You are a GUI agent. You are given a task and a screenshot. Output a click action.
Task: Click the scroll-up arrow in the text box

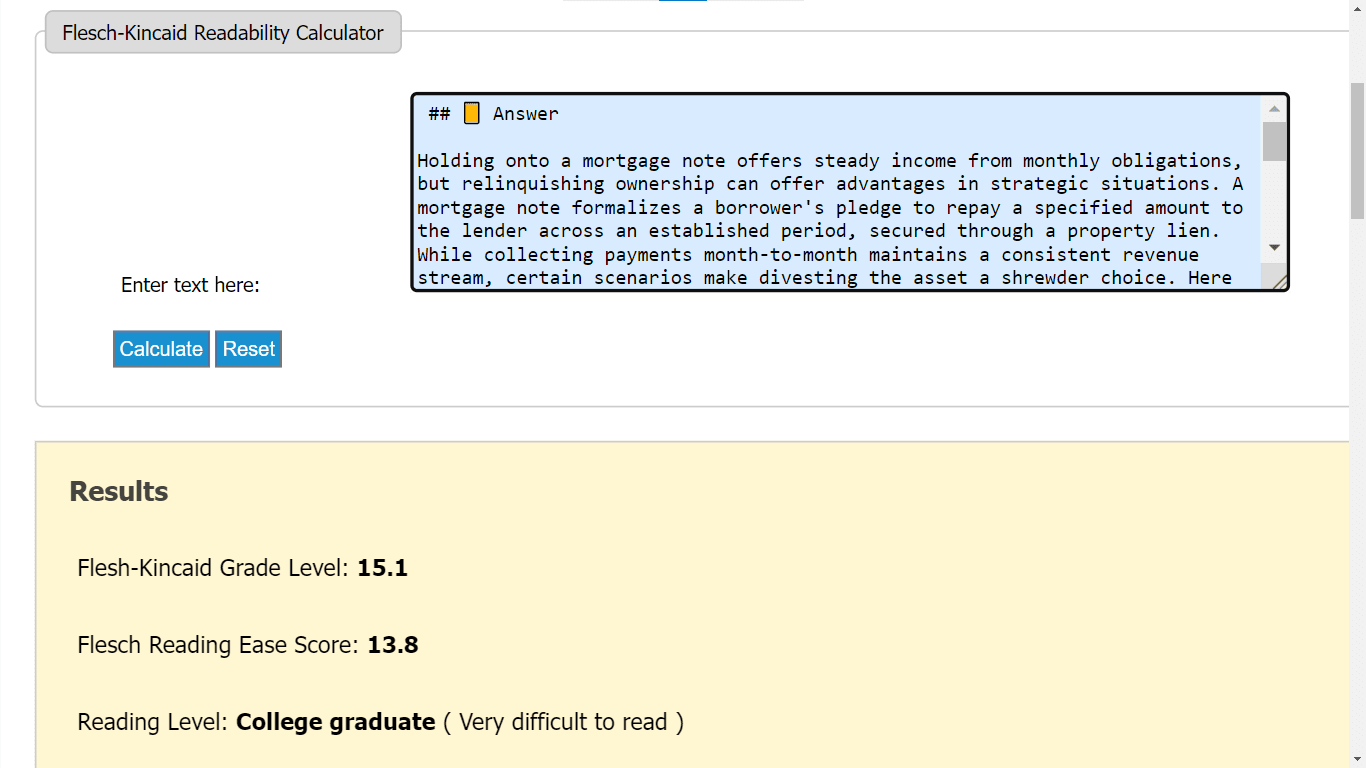(x=1274, y=109)
